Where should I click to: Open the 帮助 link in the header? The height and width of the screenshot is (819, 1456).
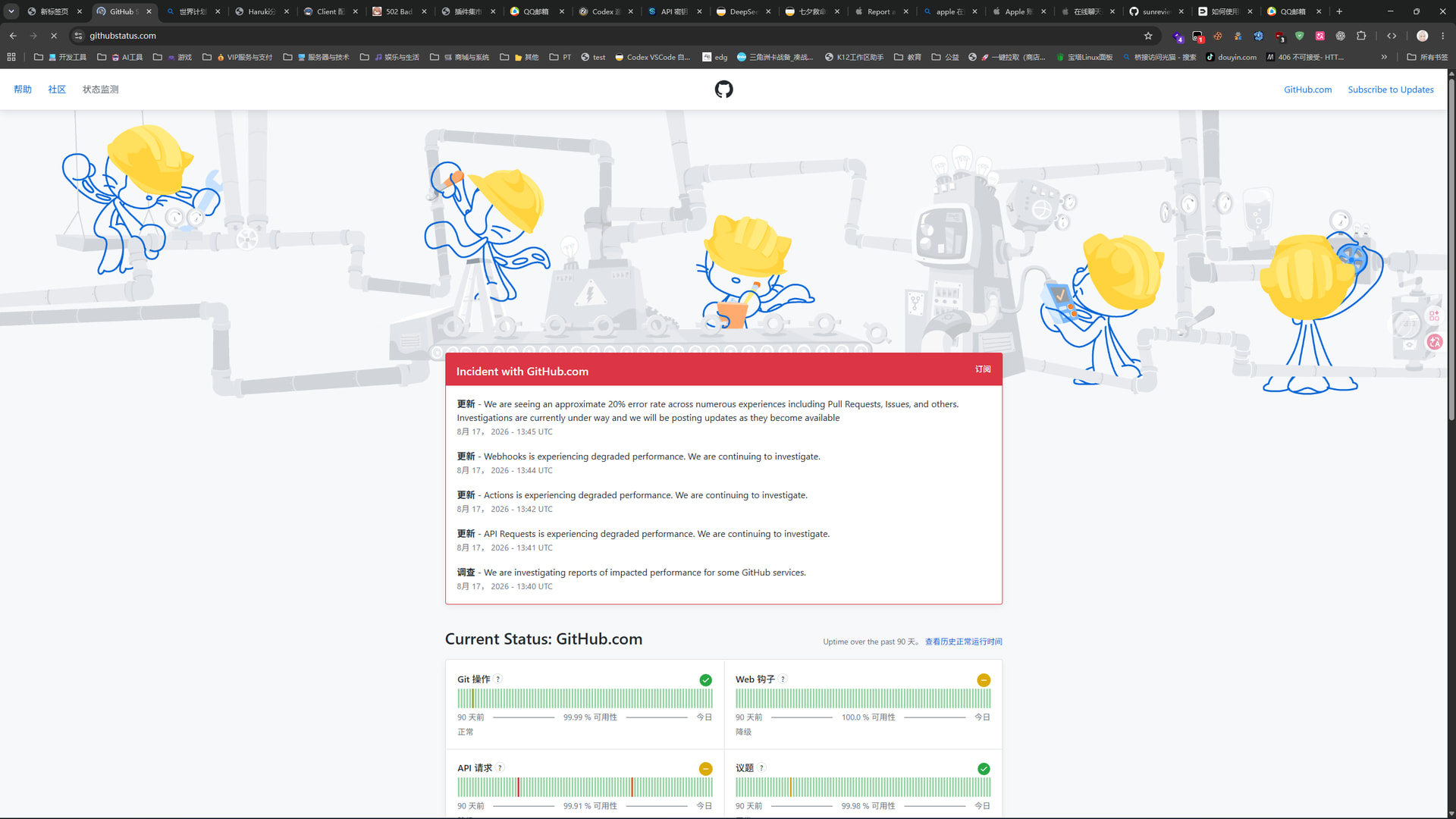coord(23,89)
